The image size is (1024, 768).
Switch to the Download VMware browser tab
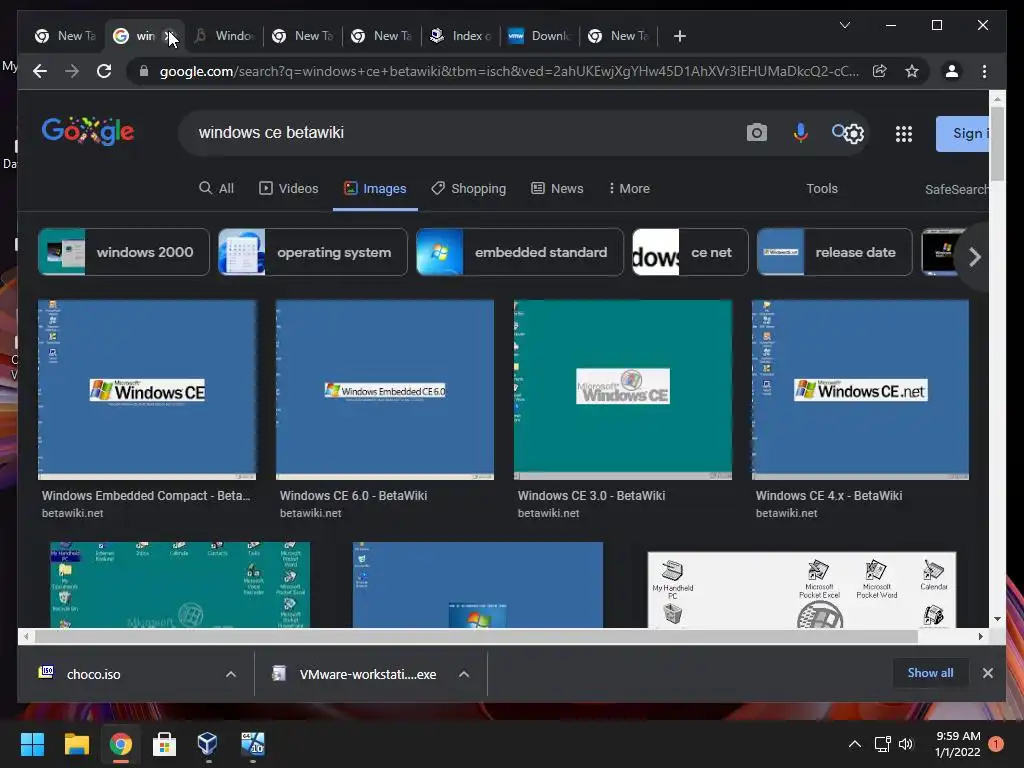coord(539,36)
